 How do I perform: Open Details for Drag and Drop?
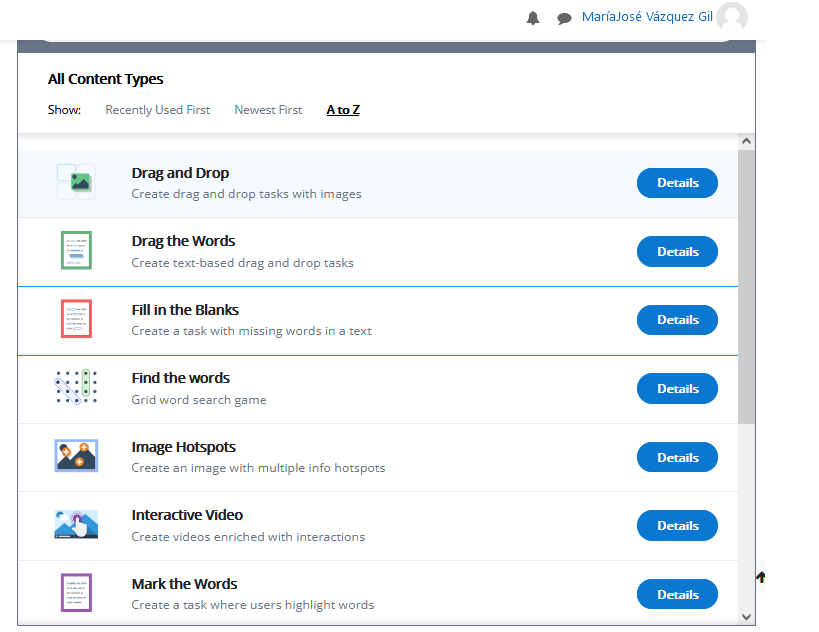tap(677, 183)
